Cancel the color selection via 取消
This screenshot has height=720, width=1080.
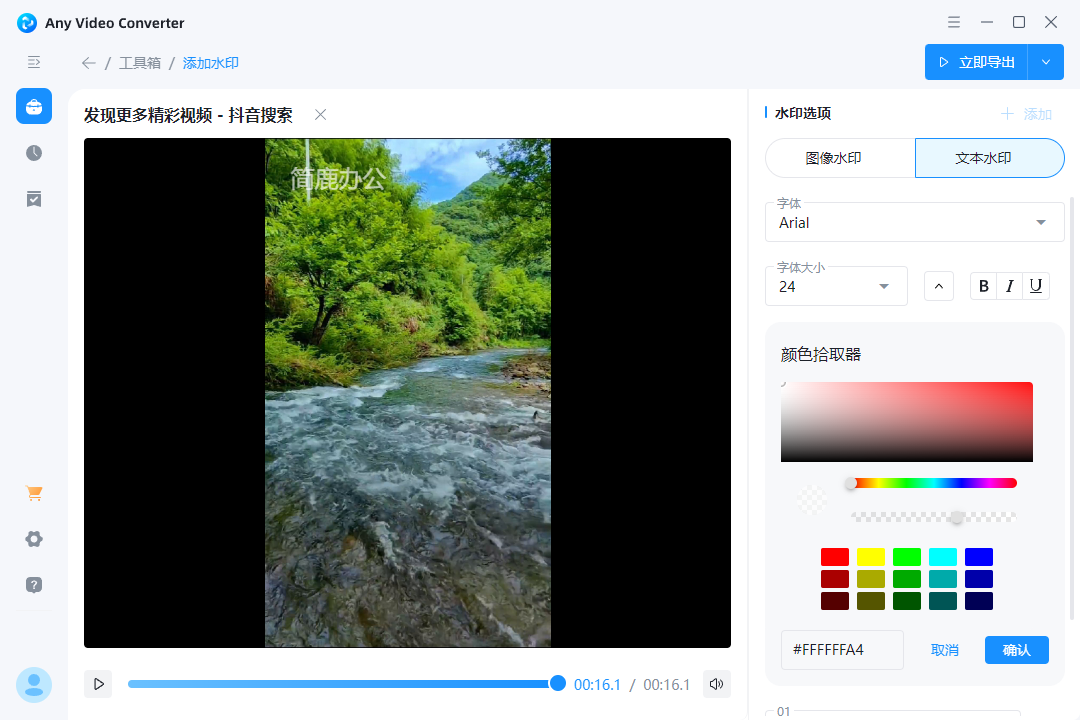(x=944, y=650)
